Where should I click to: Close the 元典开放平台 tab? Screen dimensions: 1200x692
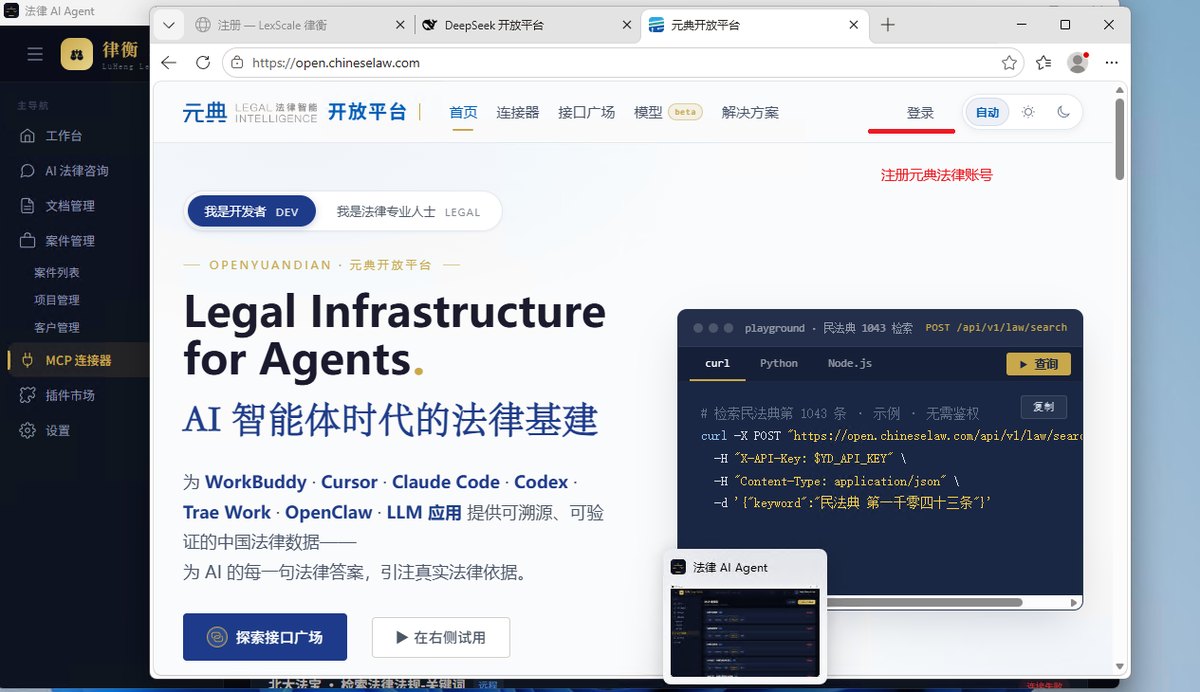pos(855,25)
